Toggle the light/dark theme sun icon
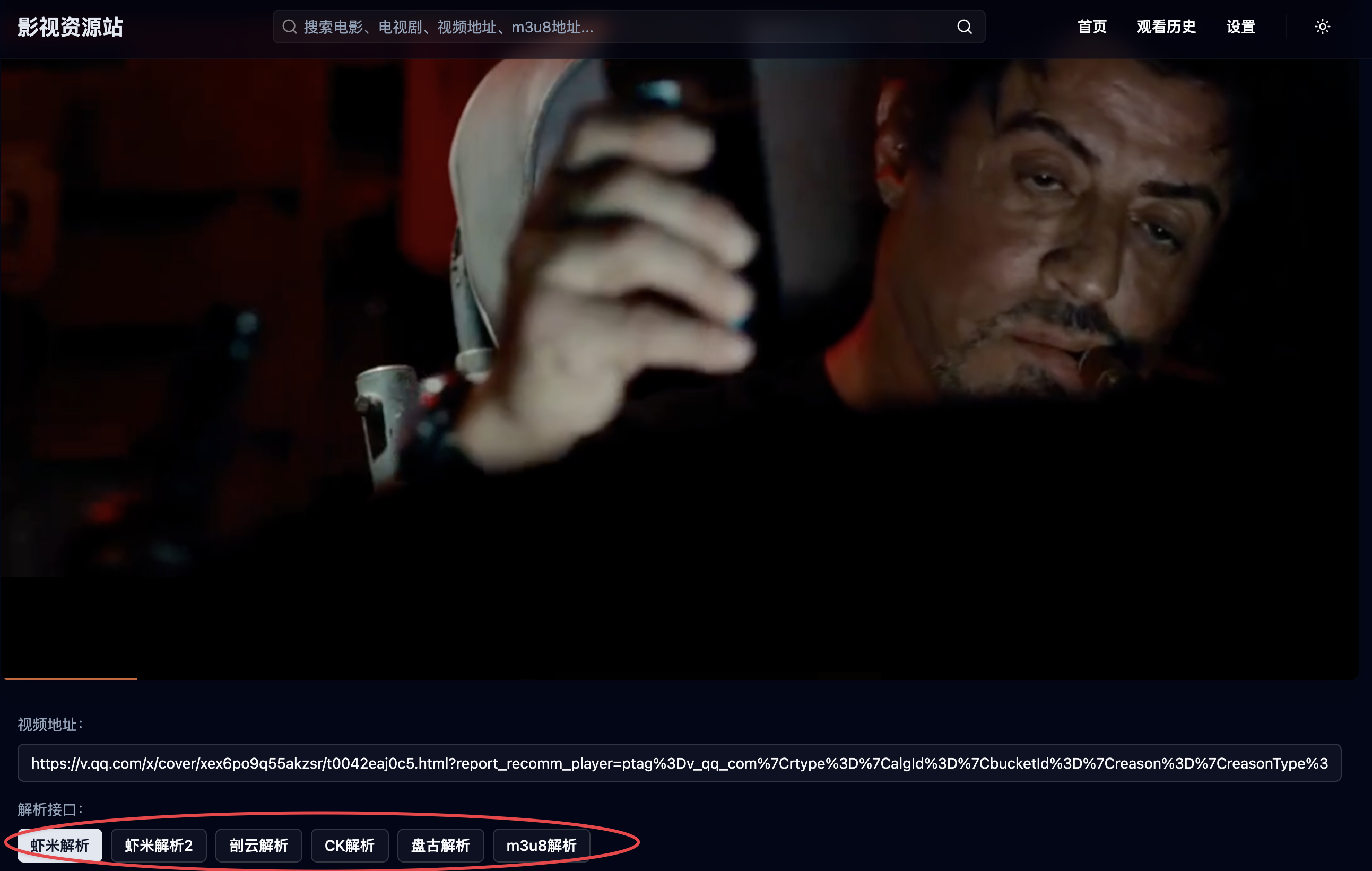The height and width of the screenshot is (871, 1372). point(1323,27)
